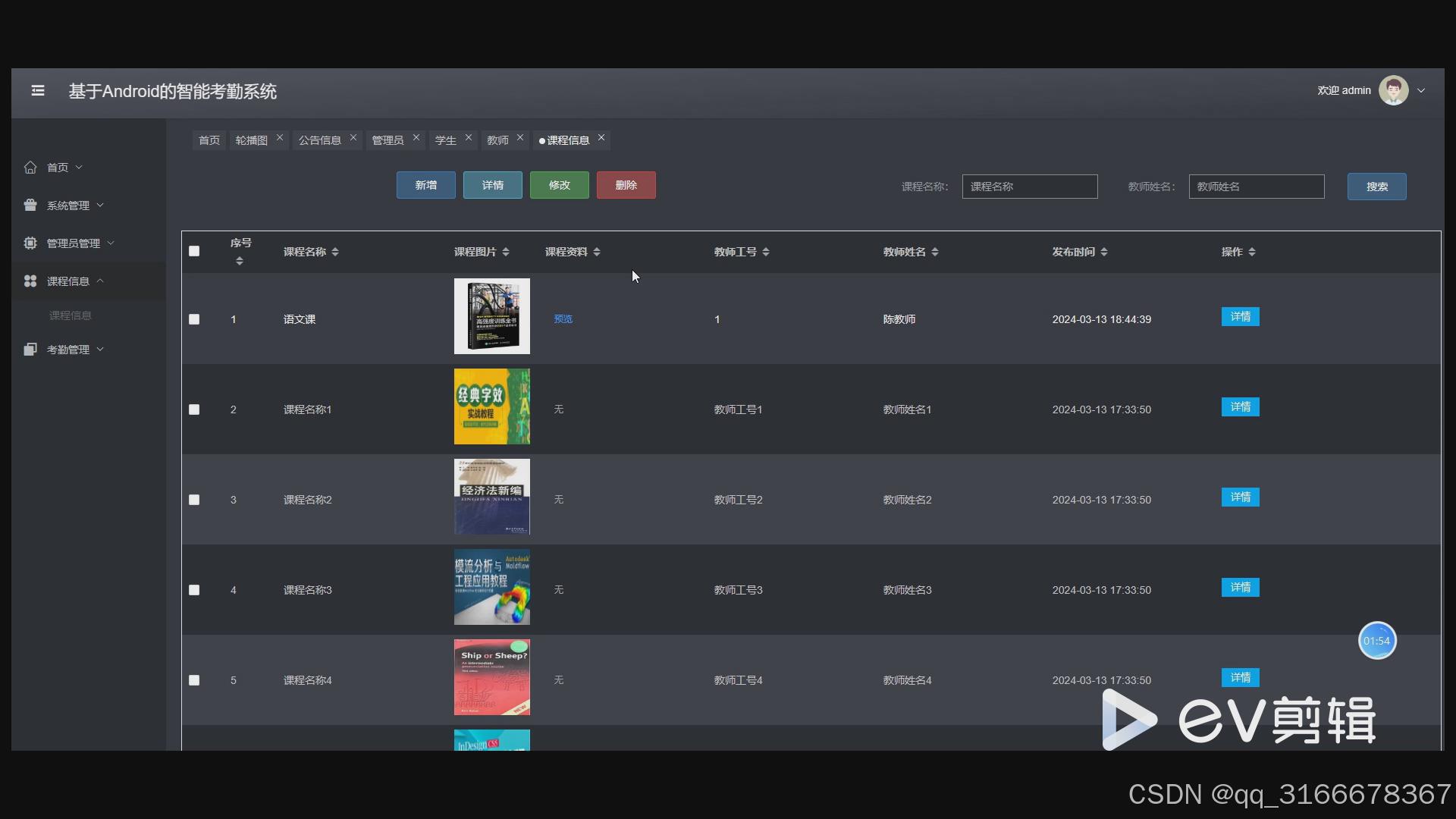This screenshot has height=819, width=1456.
Task: Click the 系统管理 gift icon
Action: pos(30,206)
